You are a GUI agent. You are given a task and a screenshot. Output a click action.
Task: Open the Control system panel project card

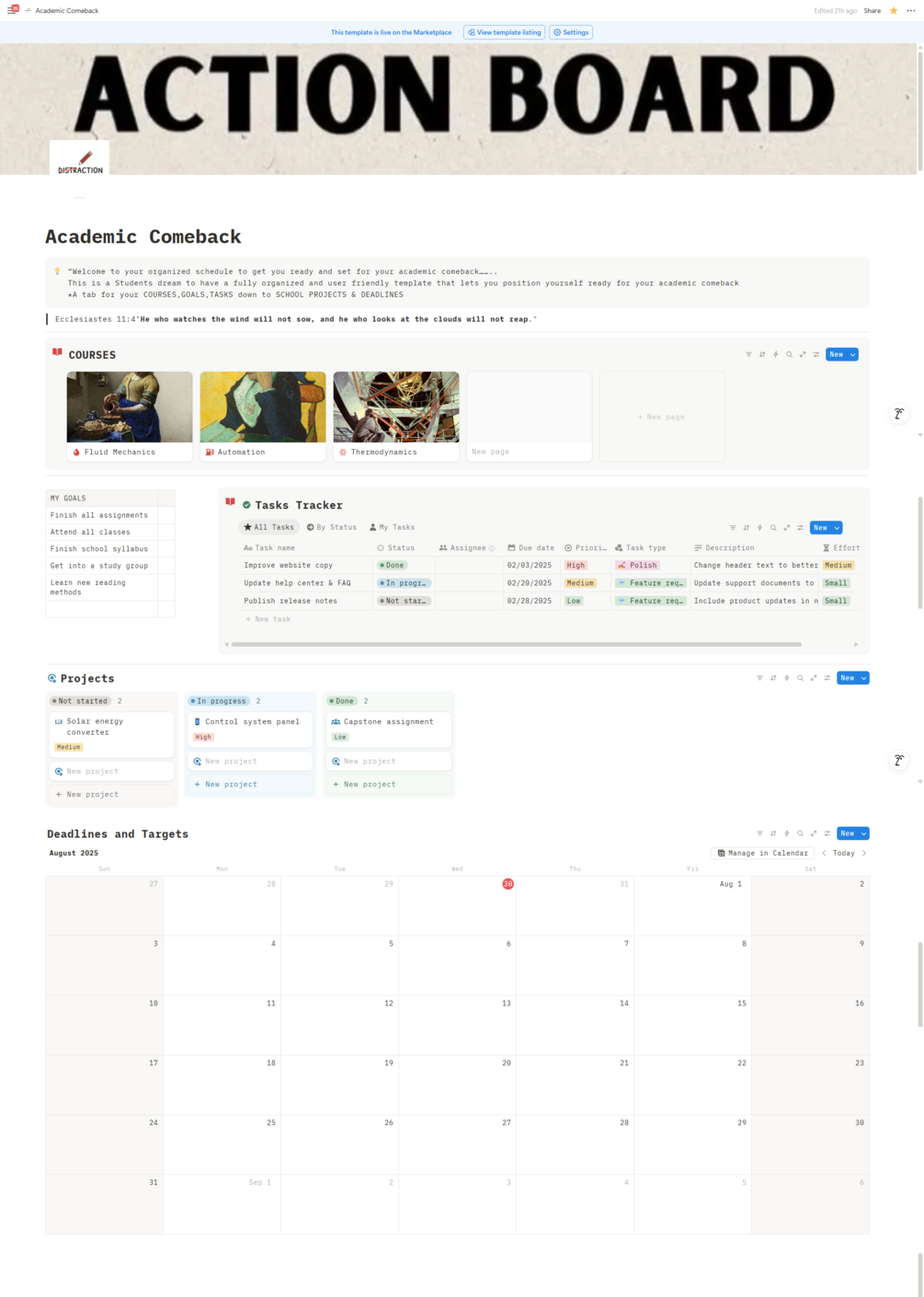click(x=251, y=729)
